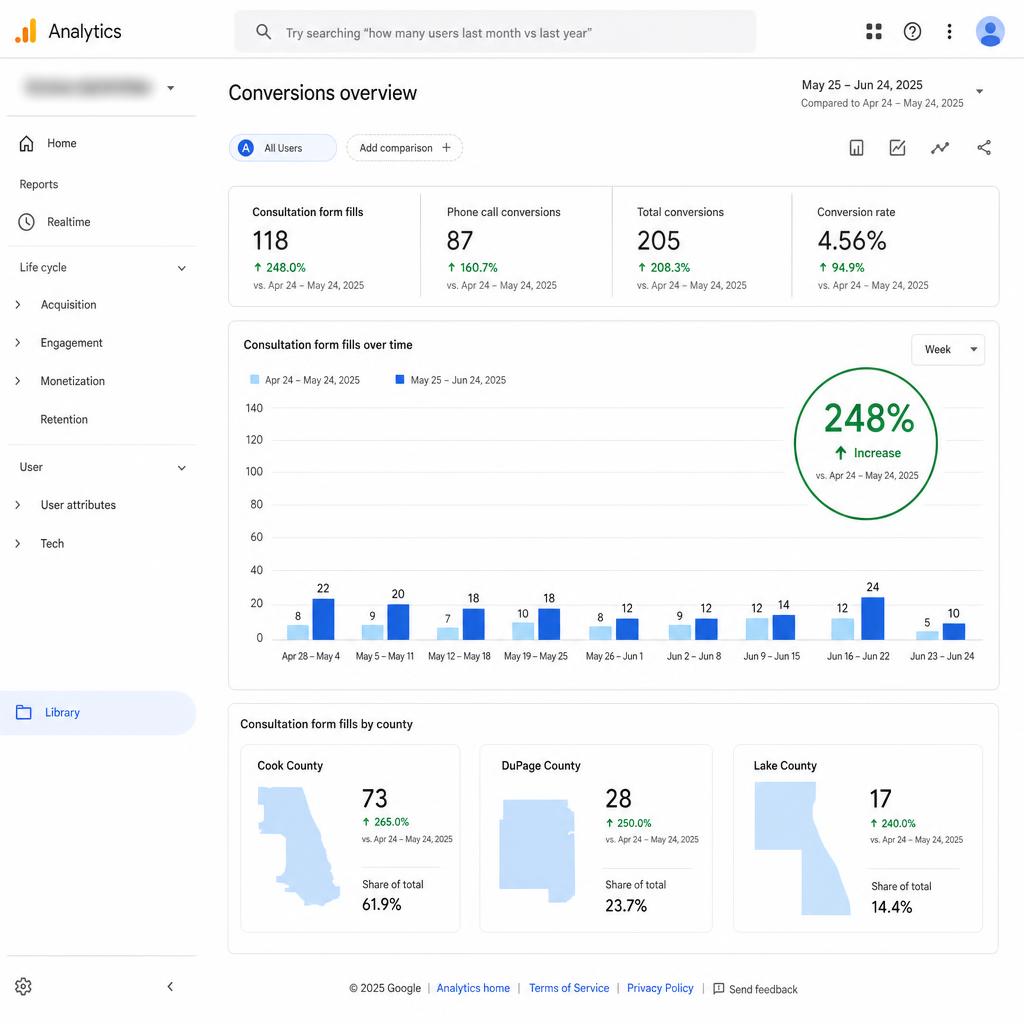Viewport: 1024px width, 1024px height.
Task: Click the Cook County map shape
Action: [x=298, y=845]
